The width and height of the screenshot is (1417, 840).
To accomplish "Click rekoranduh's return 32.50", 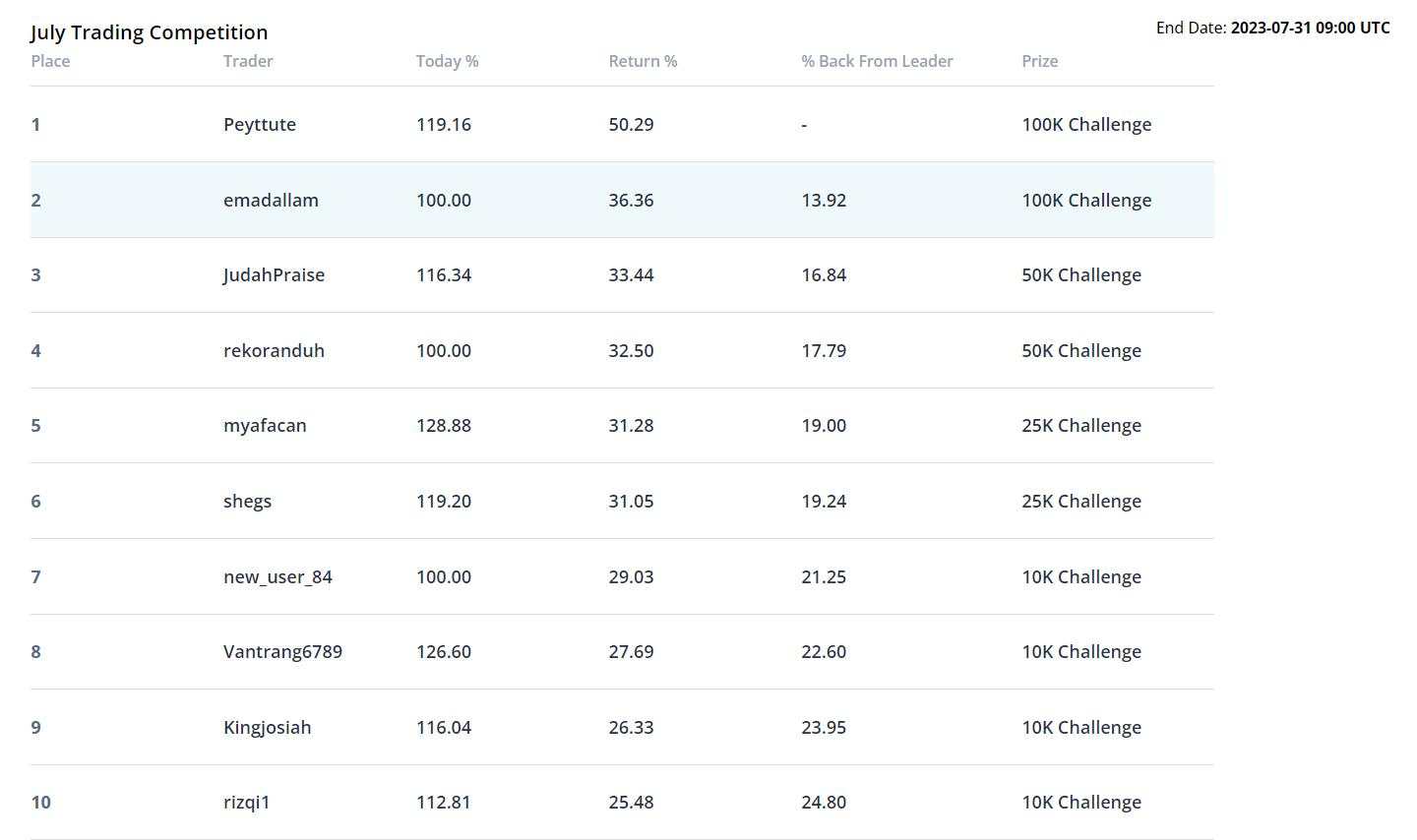I will [631, 350].
